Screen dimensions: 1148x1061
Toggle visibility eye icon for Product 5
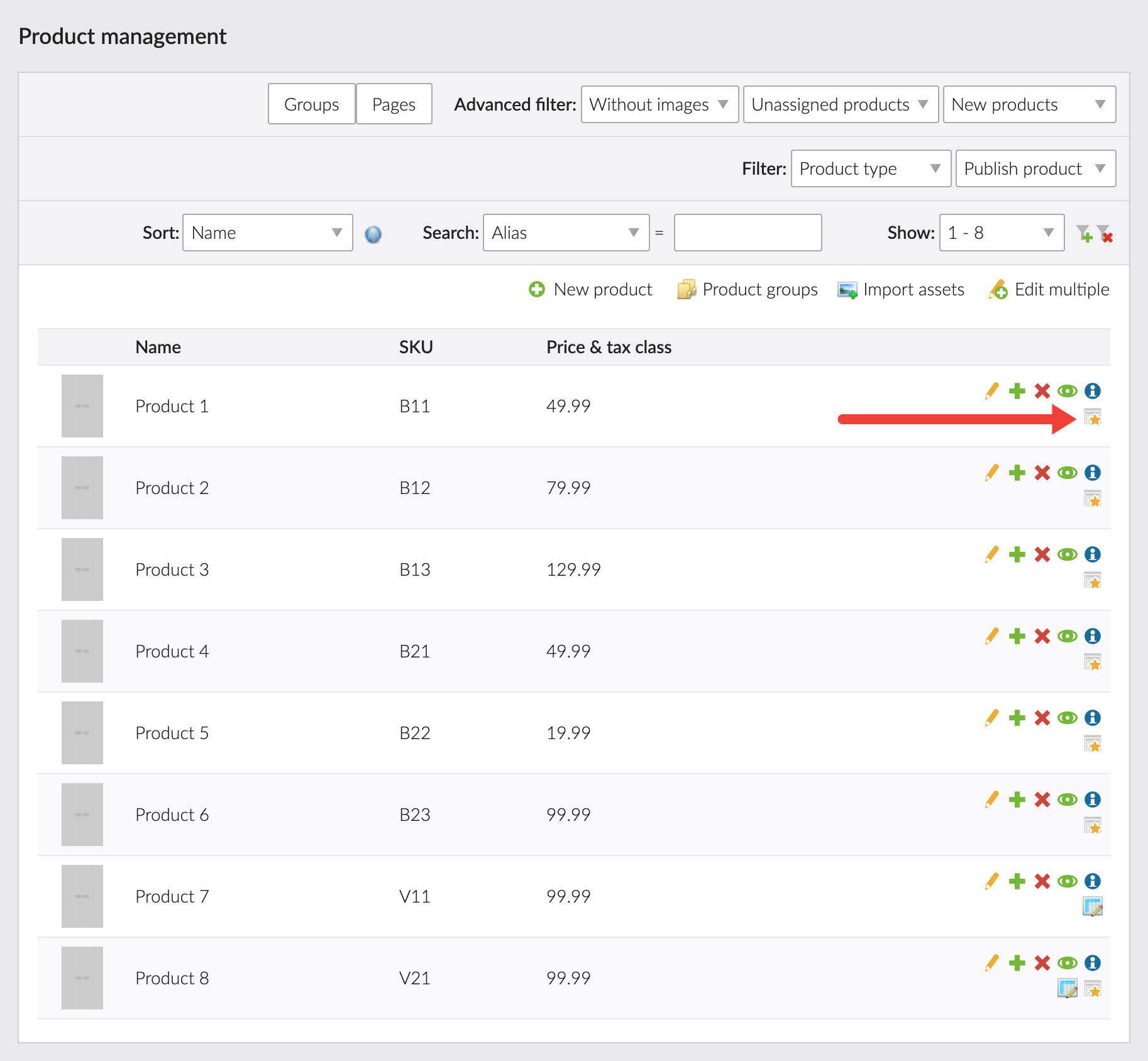1067,718
